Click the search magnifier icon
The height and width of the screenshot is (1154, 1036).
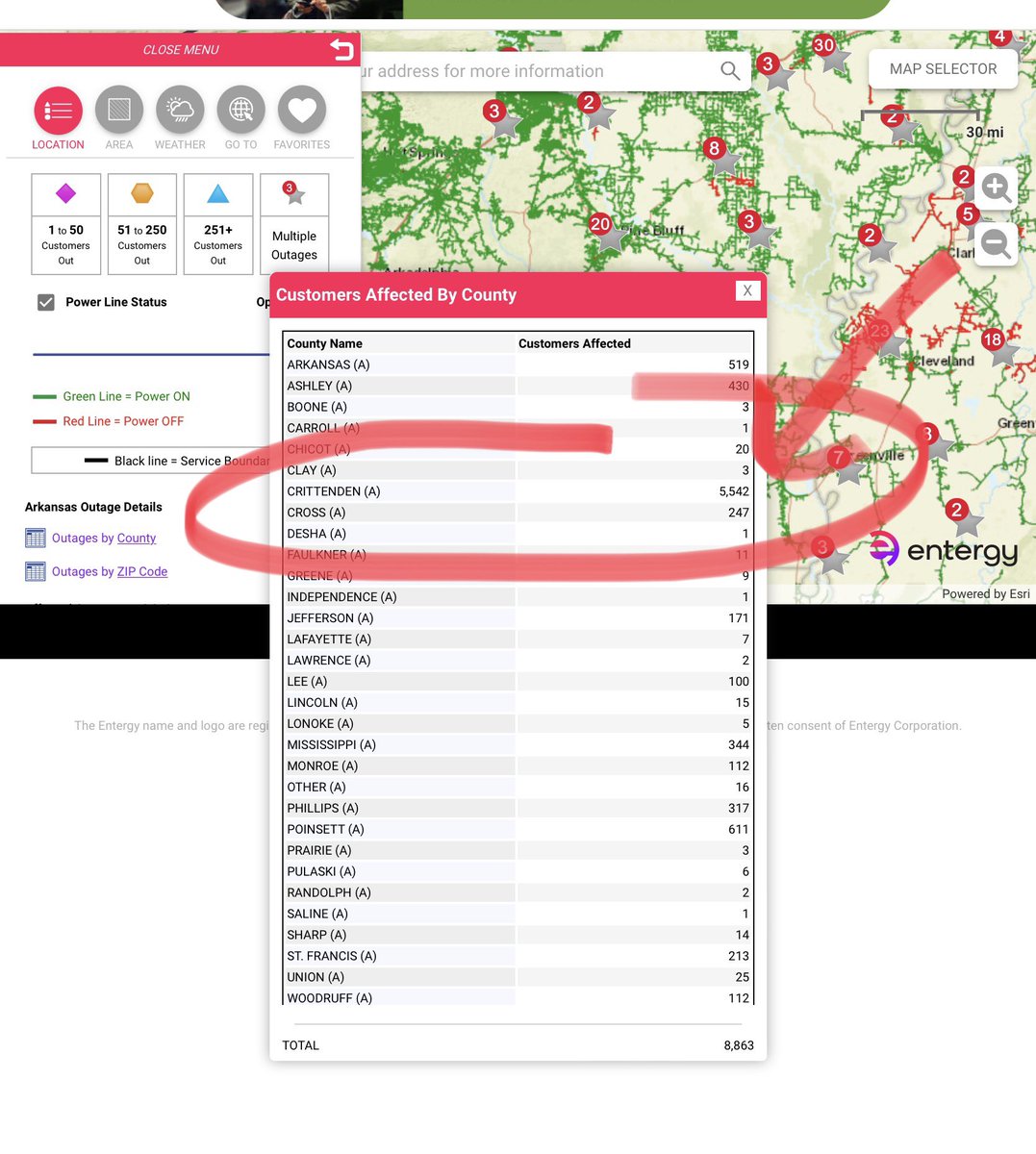pyautogui.click(x=730, y=71)
